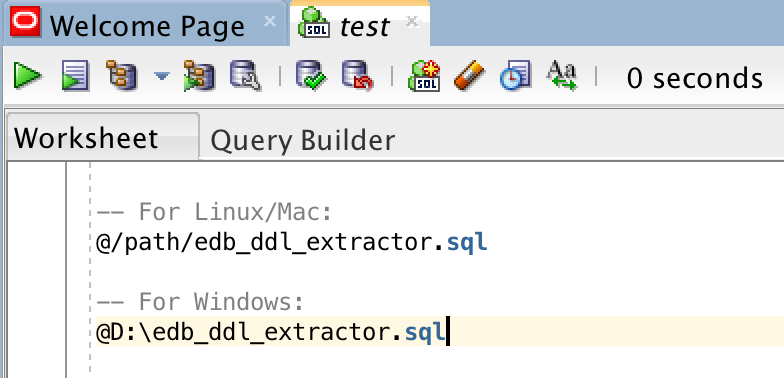
Task: Commit changes with the green check database icon
Action: point(311,76)
